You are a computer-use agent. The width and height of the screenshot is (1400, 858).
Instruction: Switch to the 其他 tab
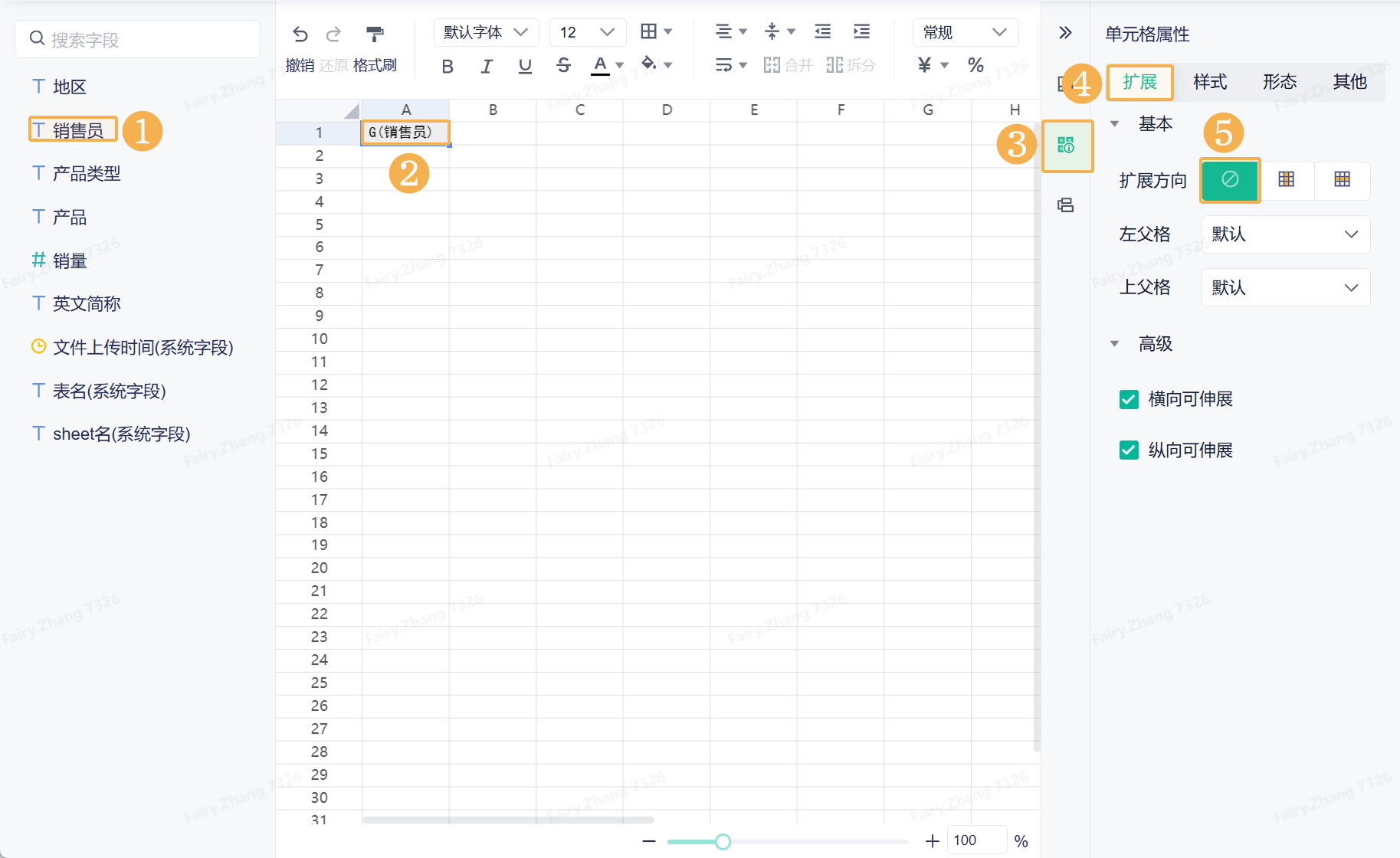(x=1349, y=82)
